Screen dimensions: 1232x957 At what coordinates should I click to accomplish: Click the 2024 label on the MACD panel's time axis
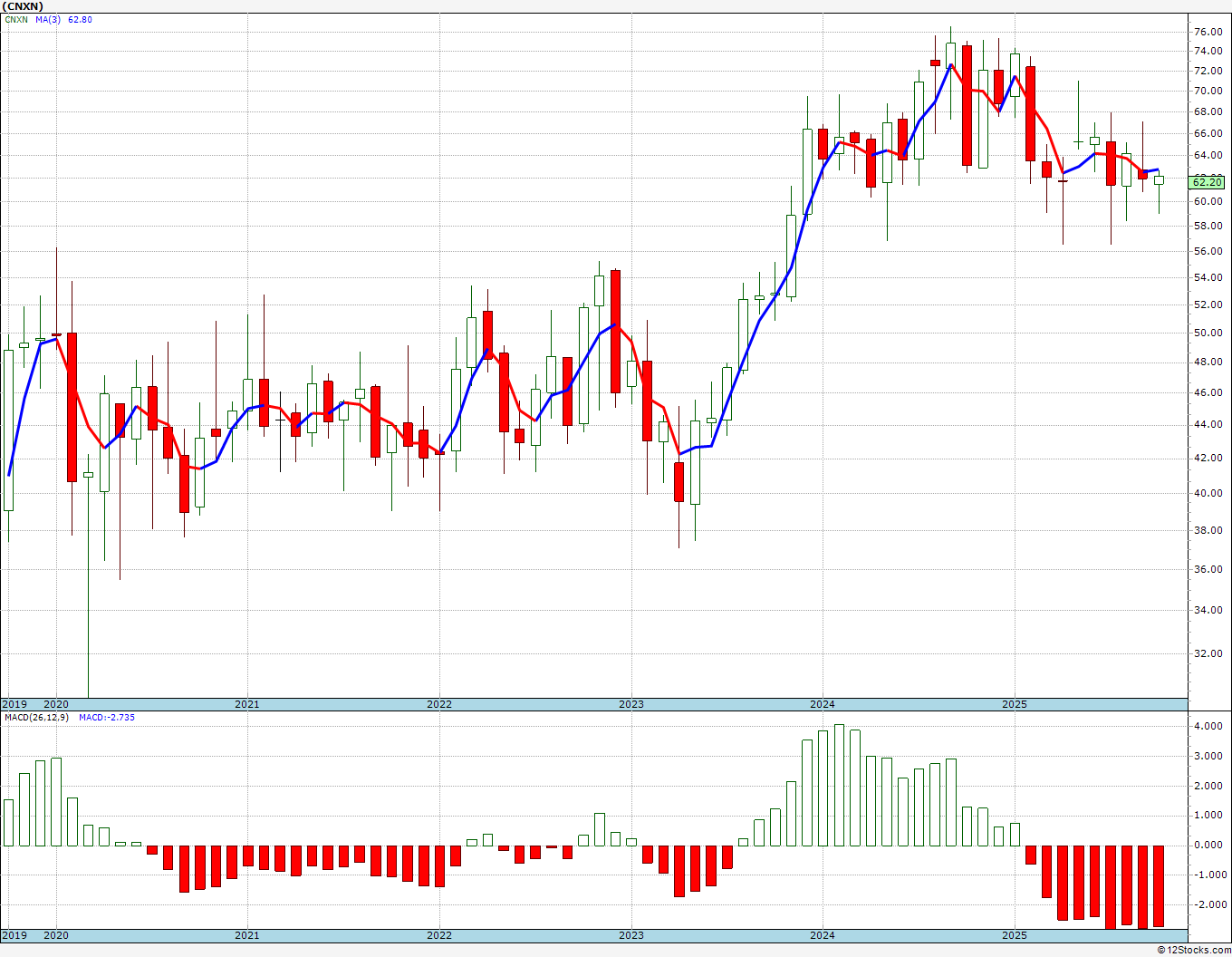[x=823, y=935]
